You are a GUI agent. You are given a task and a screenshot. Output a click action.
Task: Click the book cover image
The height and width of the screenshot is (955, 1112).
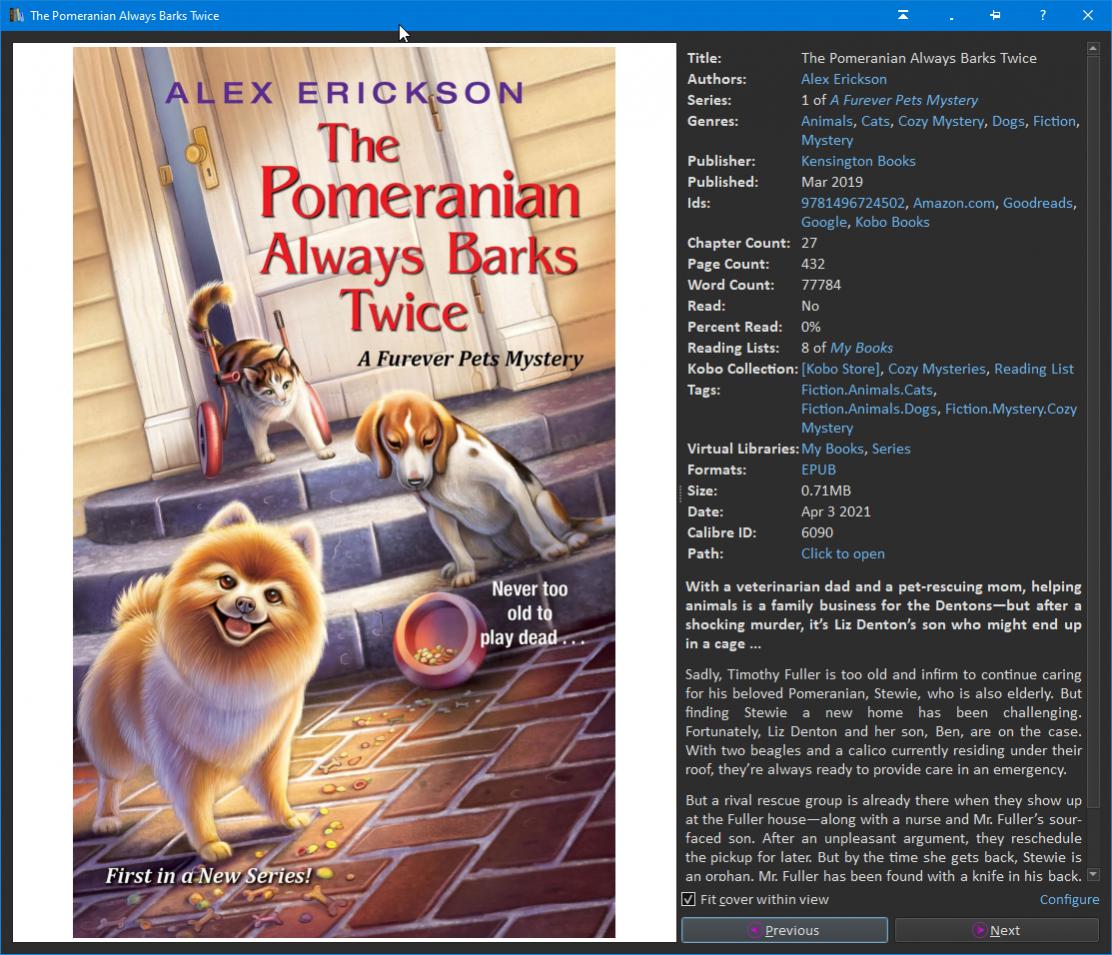(x=344, y=492)
